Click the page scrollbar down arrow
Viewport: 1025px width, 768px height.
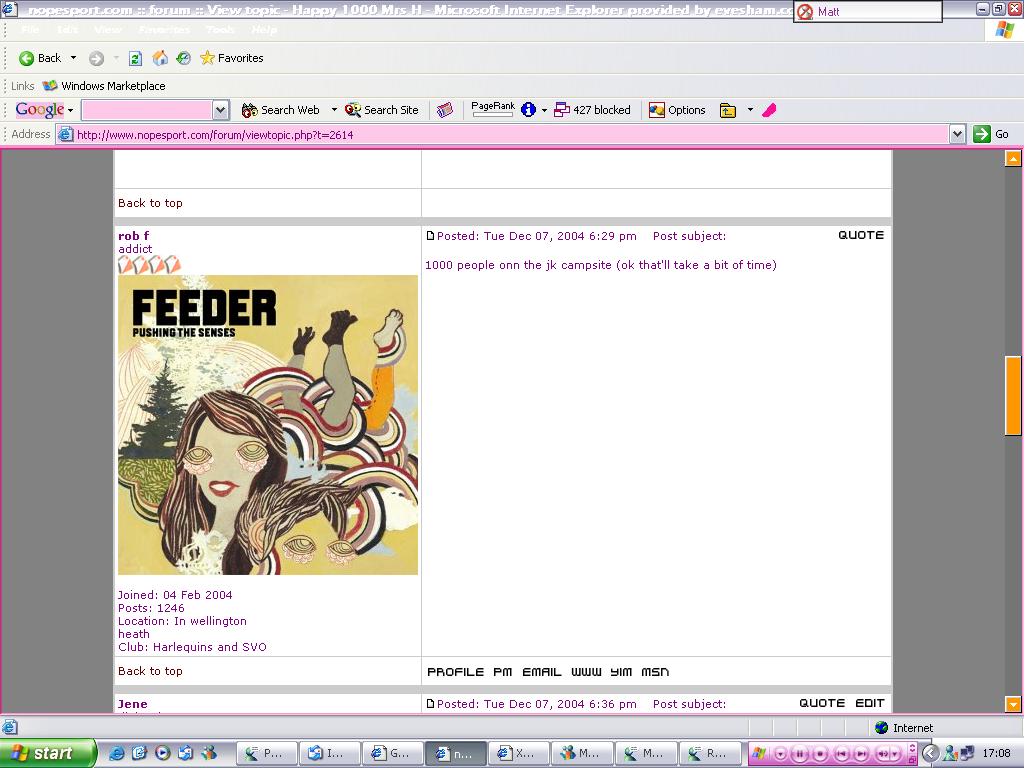click(x=1013, y=704)
